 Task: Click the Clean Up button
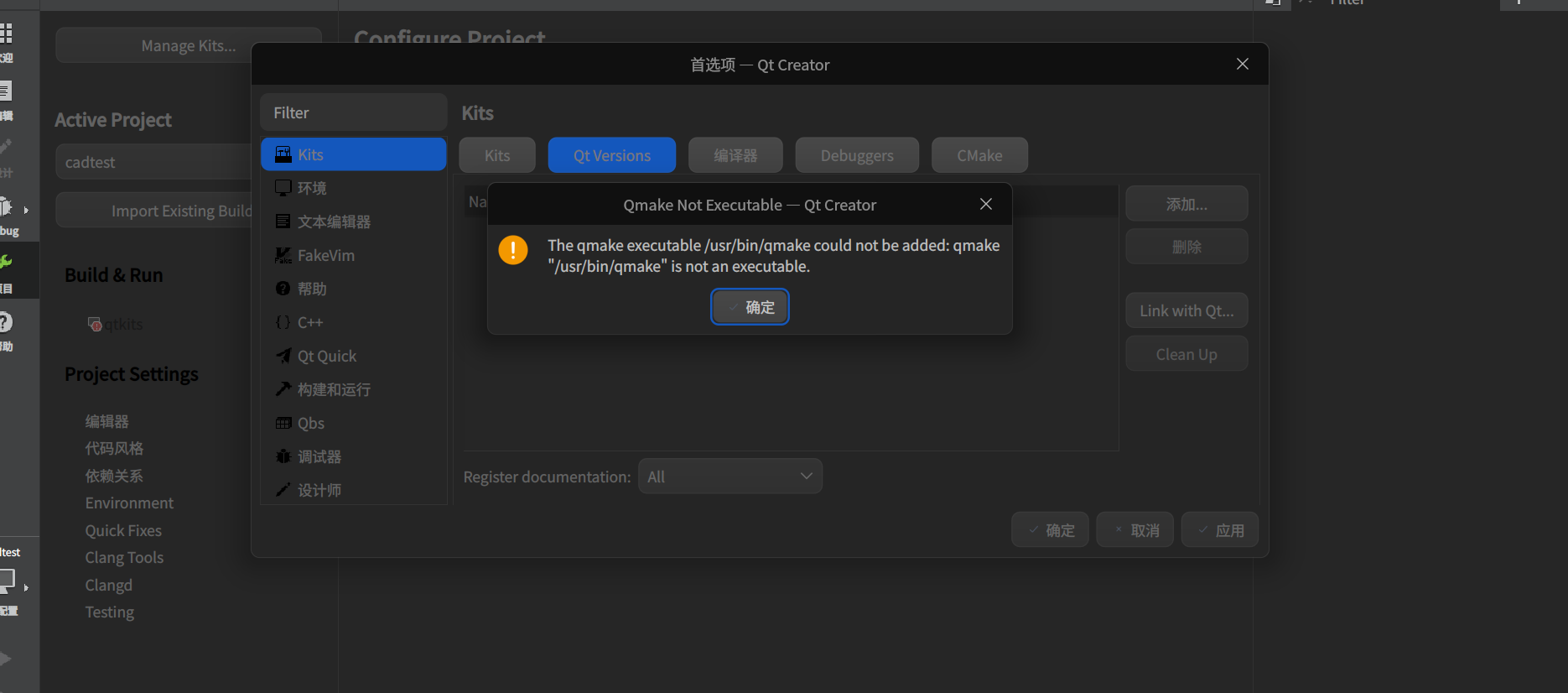(x=1186, y=354)
